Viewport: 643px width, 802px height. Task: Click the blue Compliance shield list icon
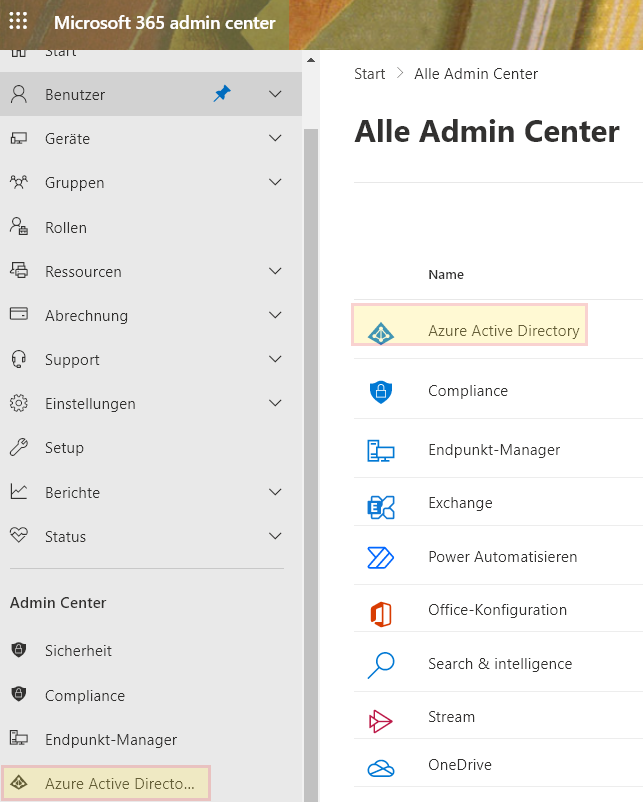click(381, 392)
